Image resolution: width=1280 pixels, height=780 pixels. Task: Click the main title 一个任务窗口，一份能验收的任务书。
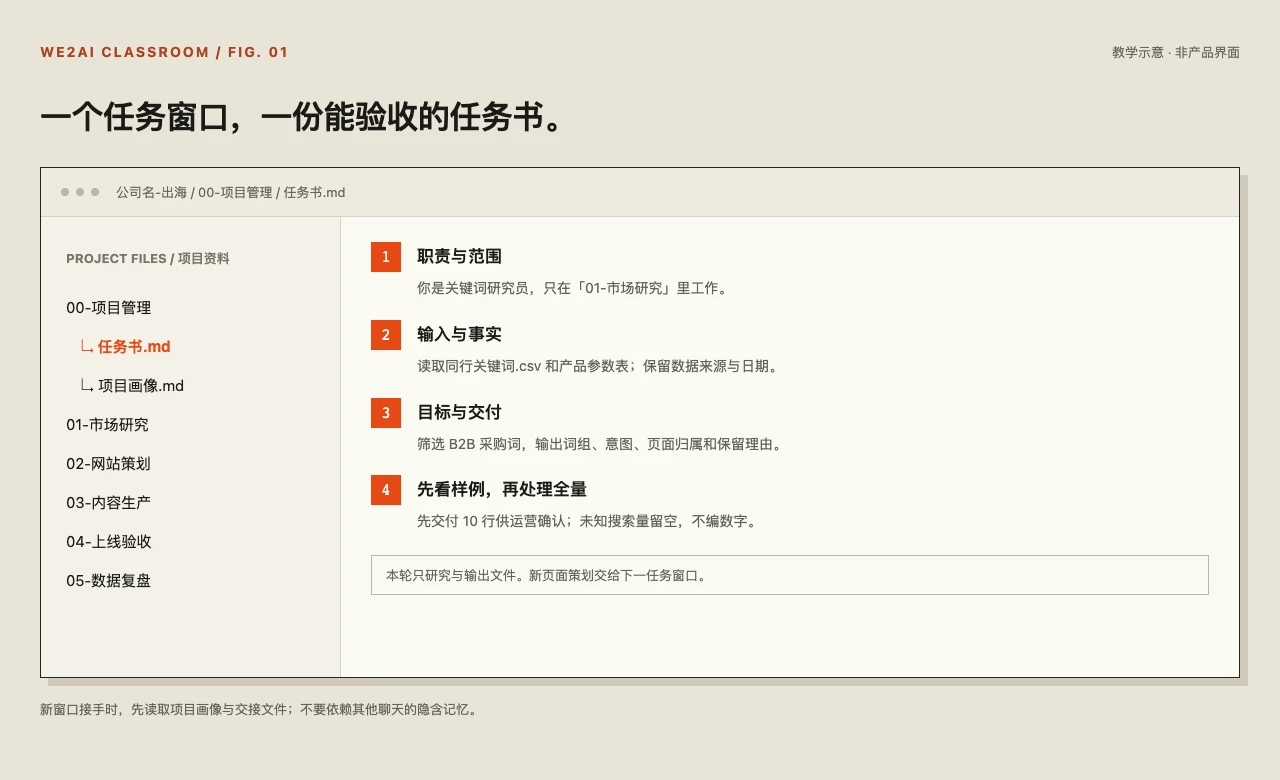[305, 117]
